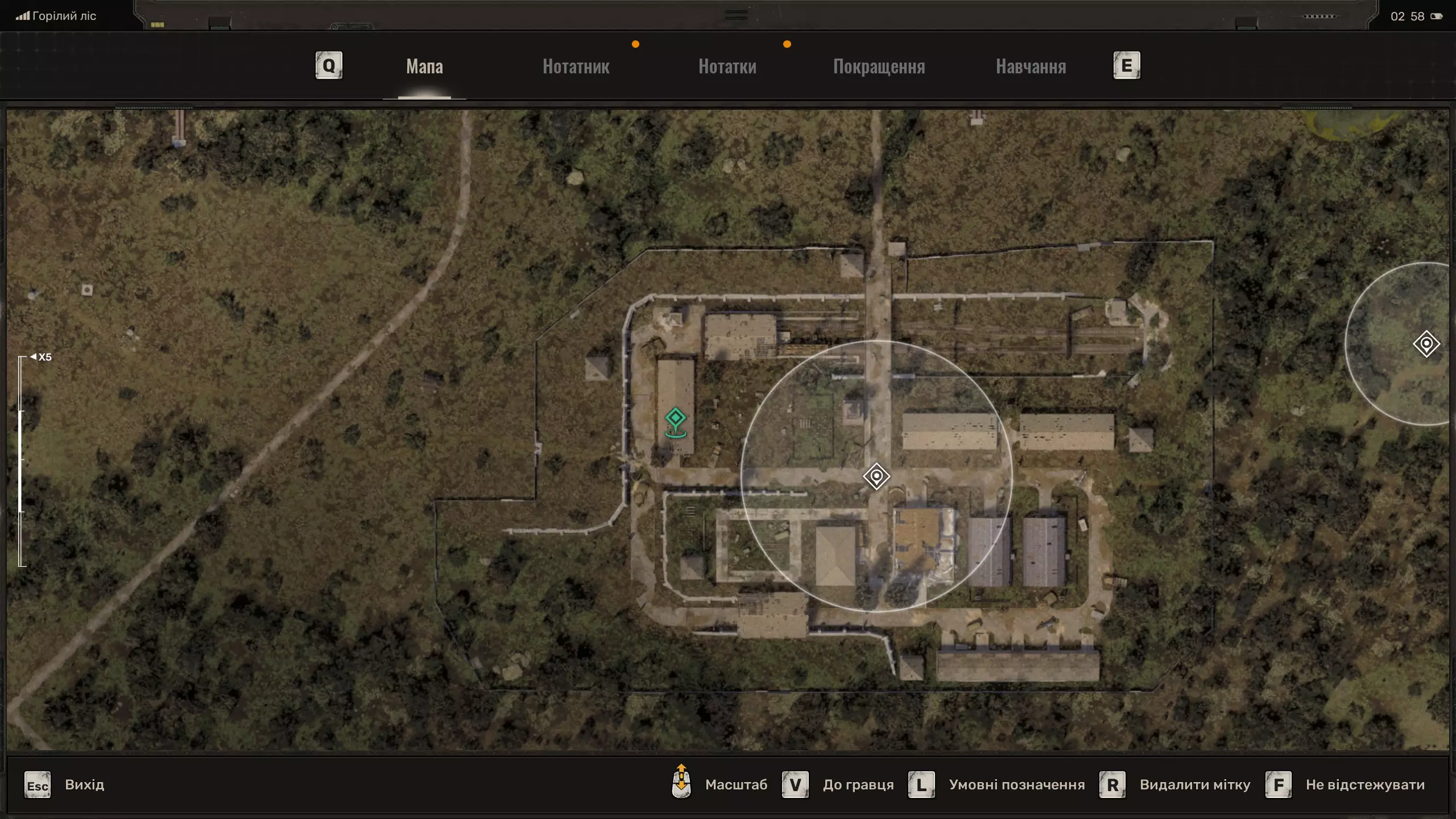Click the L key legend icon
This screenshot has height=819, width=1456.
[921, 785]
